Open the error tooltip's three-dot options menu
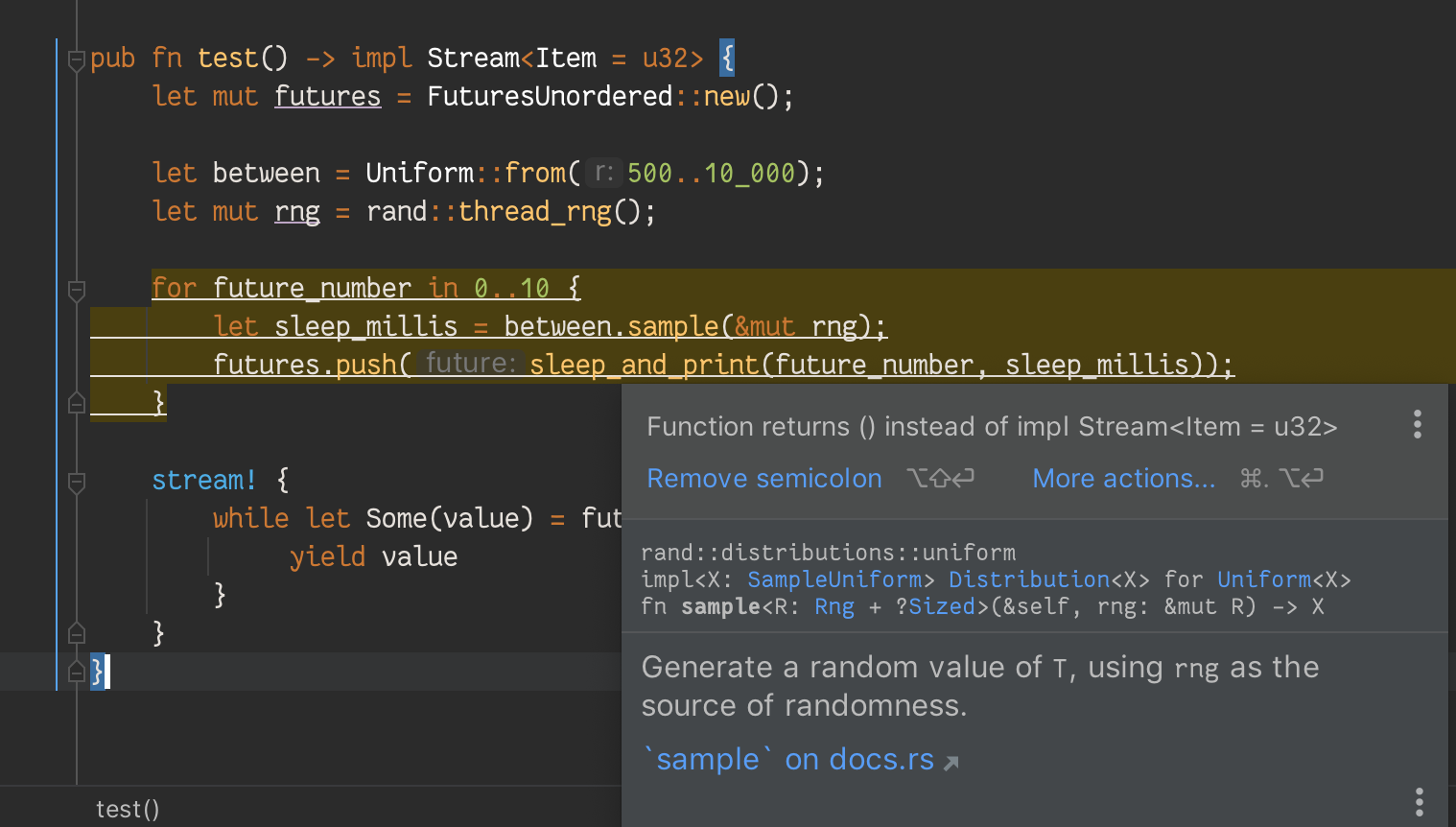 [x=1418, y=425]
